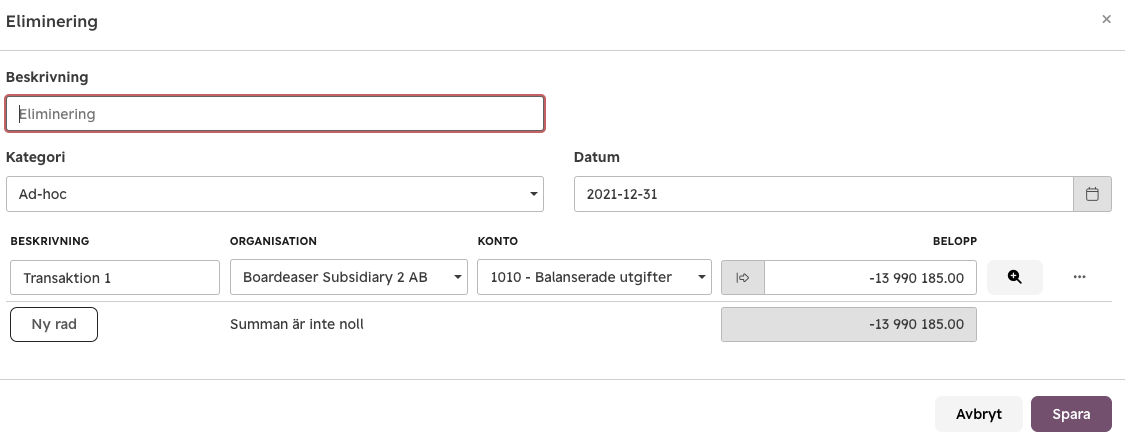Open the Konto 1010 Balanserade utgifter dropdown

(594, 277)
